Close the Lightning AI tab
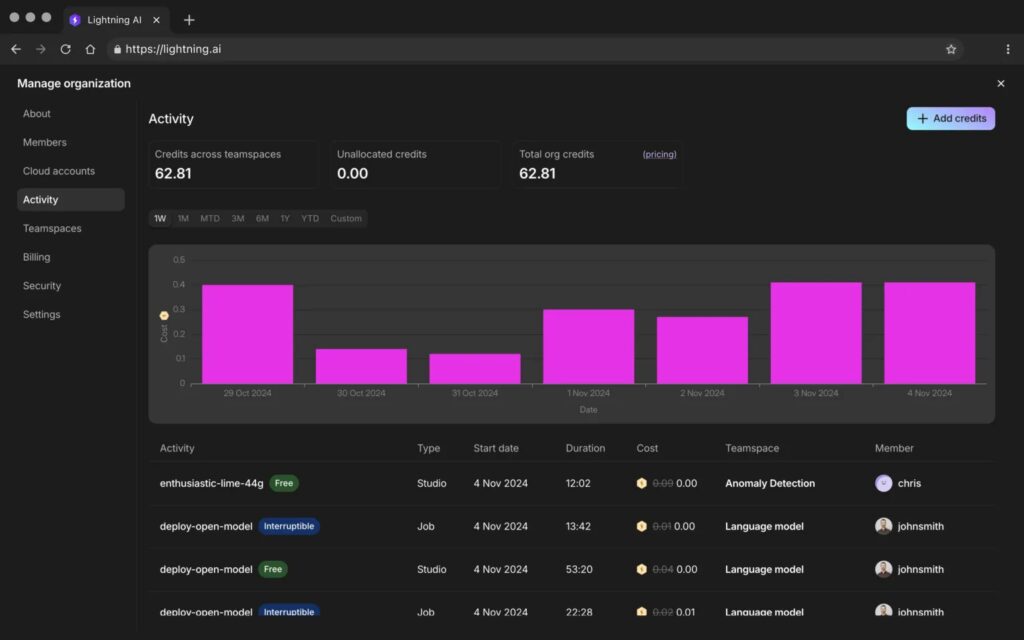1024x640 pixels. (x=157, y=20)
